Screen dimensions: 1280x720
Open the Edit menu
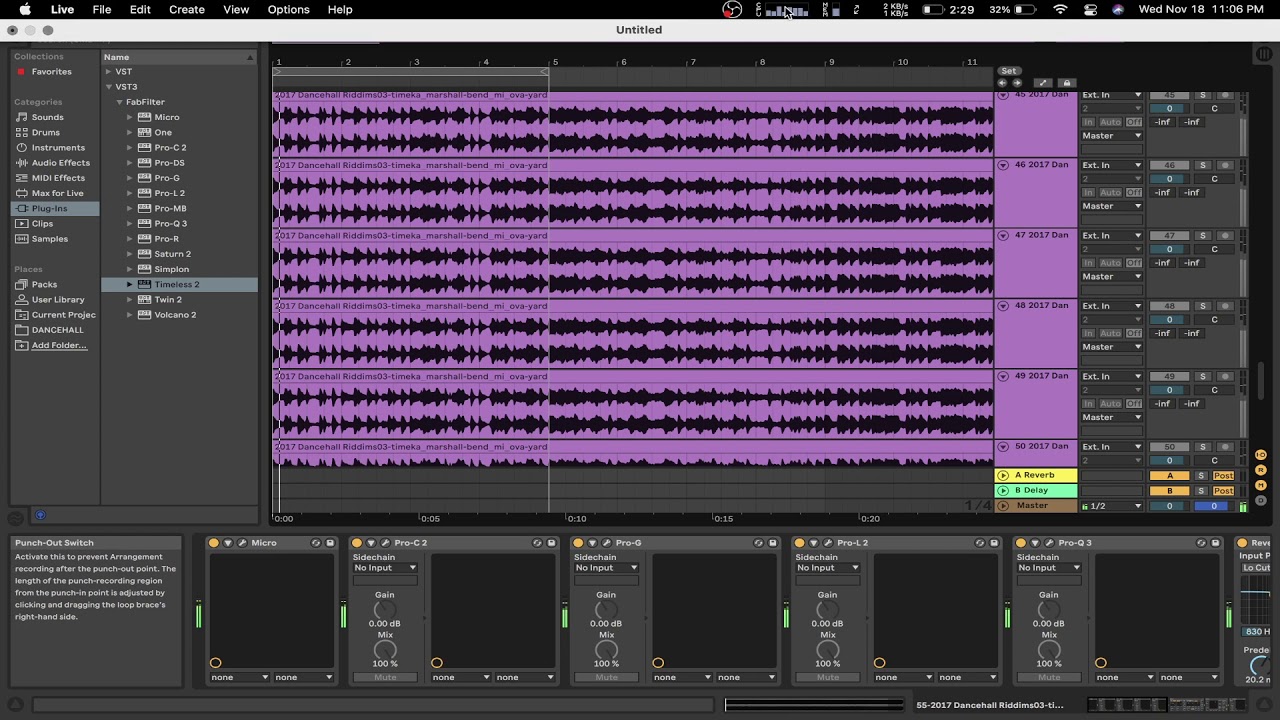[x=140, y=9]
